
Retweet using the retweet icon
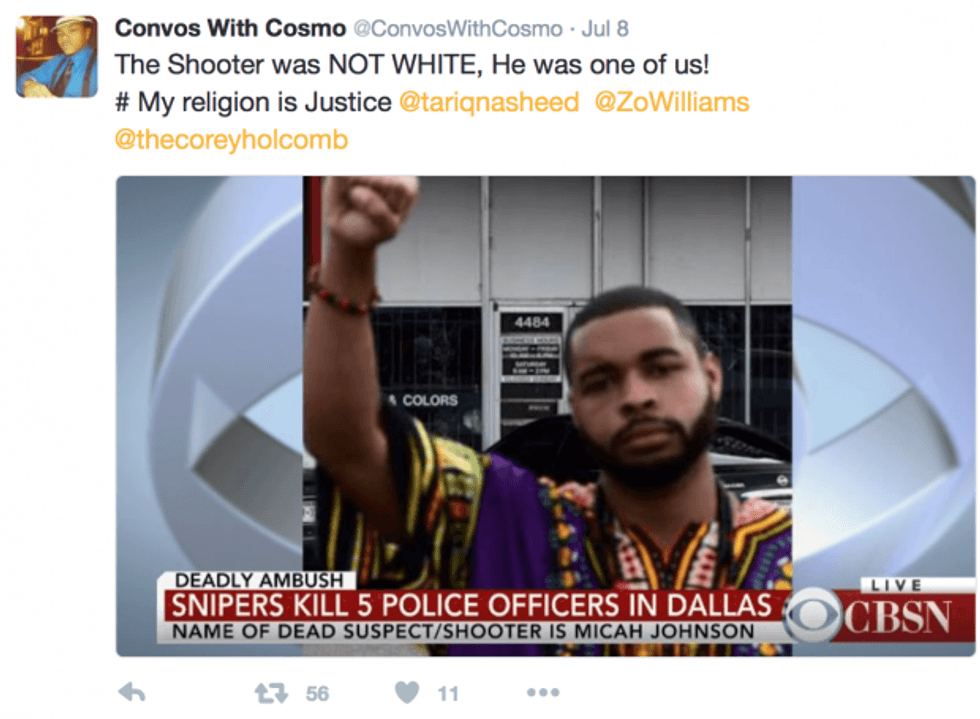pos(271,693)
